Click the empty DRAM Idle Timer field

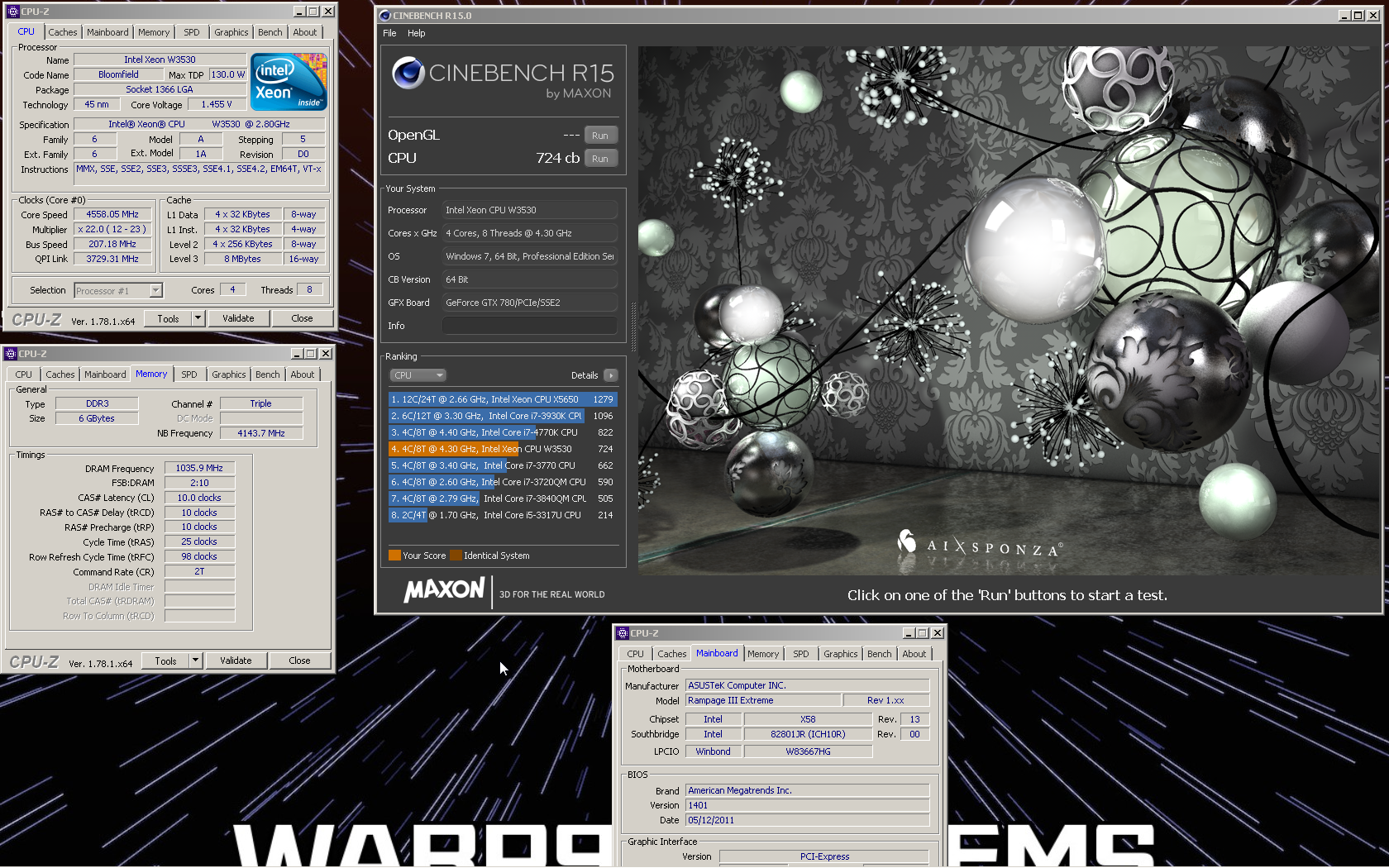pos(200,587)
